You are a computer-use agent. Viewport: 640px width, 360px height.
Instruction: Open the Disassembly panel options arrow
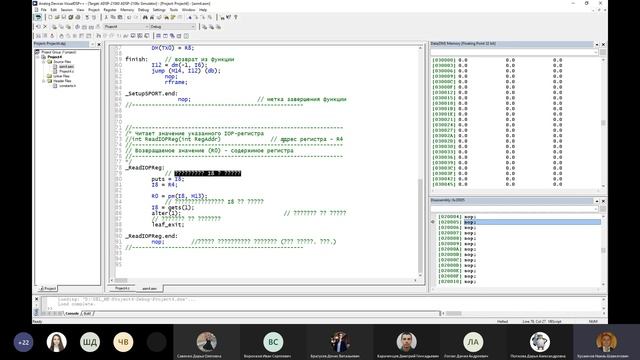coord(597,201)
